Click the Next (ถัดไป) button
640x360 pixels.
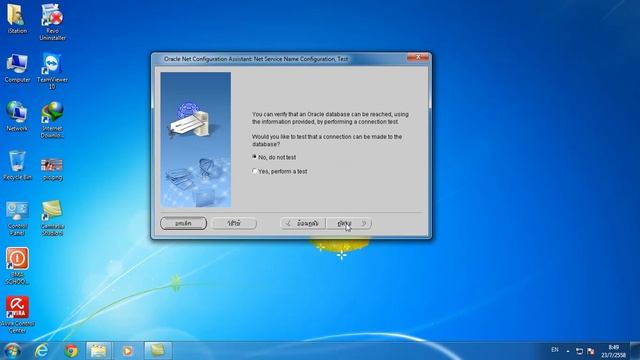tap(349, 223)
